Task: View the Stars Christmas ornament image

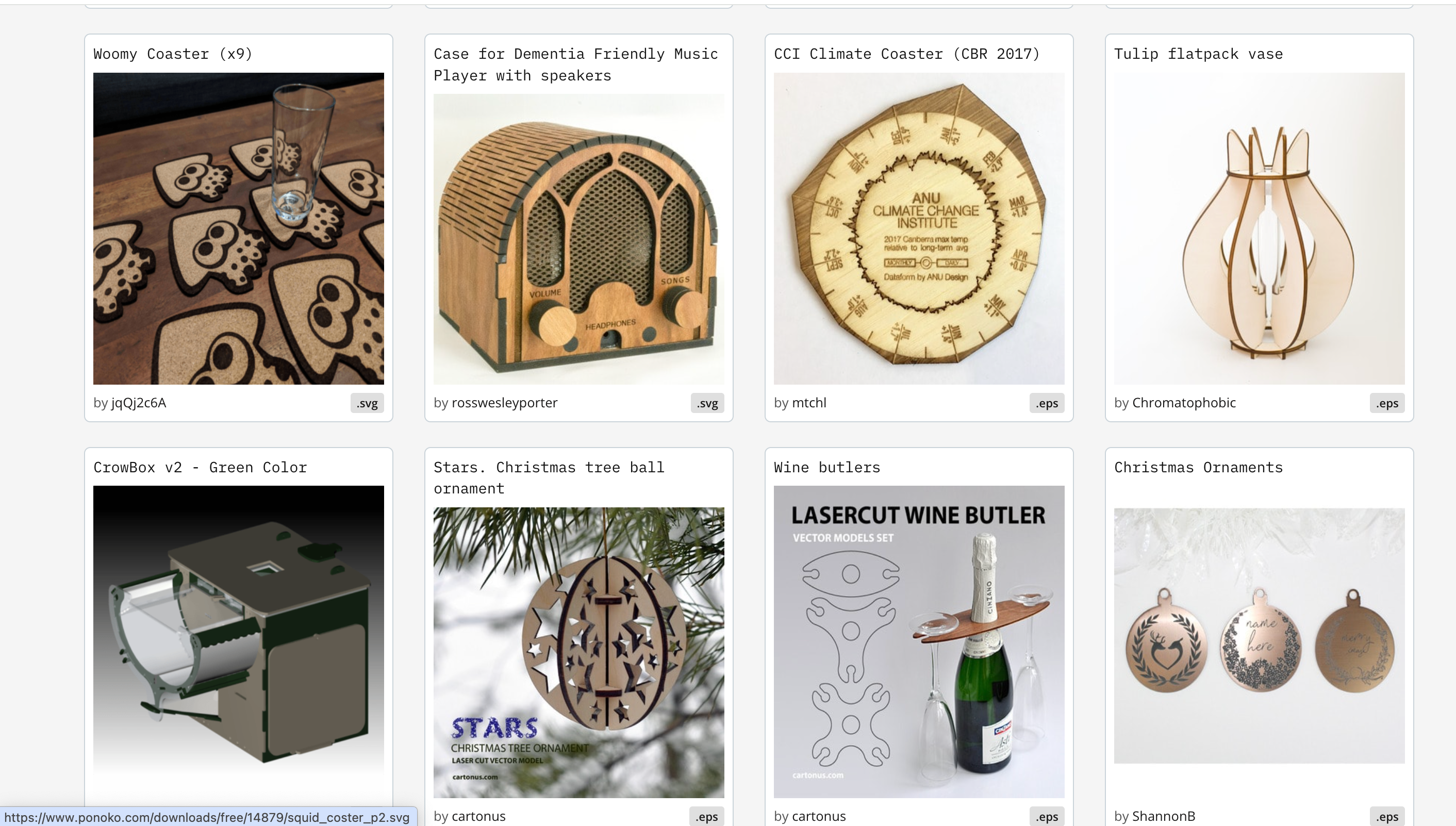Action: [578, 652]
